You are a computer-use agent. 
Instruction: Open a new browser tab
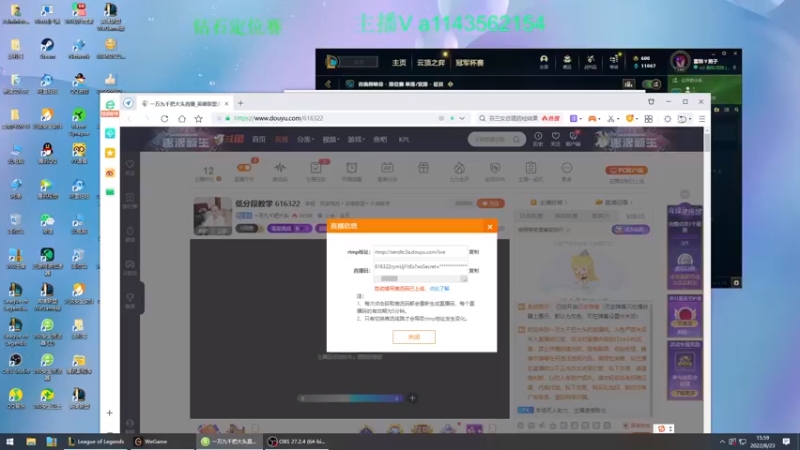[x=240, y=103]
